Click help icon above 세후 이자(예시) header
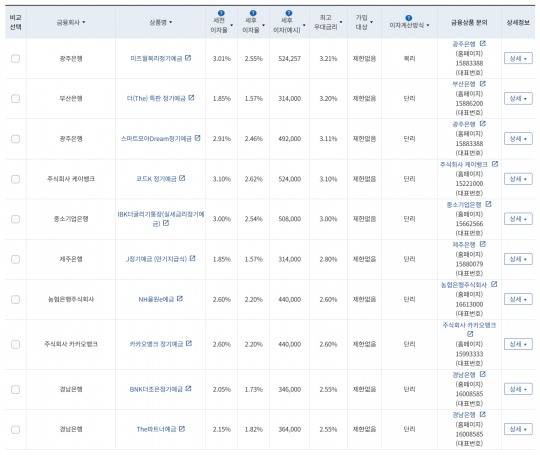This screenshot has width=540, height=455. coord(289,13)
